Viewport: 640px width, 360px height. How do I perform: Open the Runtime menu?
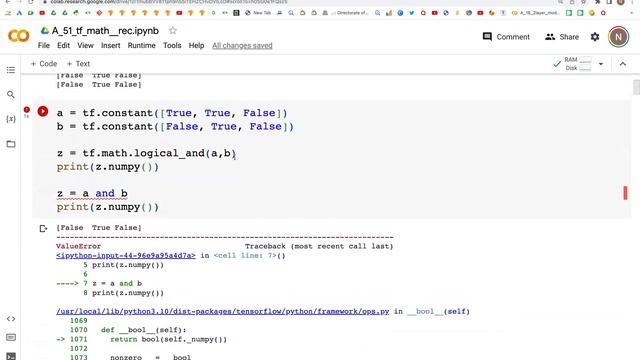142,45
